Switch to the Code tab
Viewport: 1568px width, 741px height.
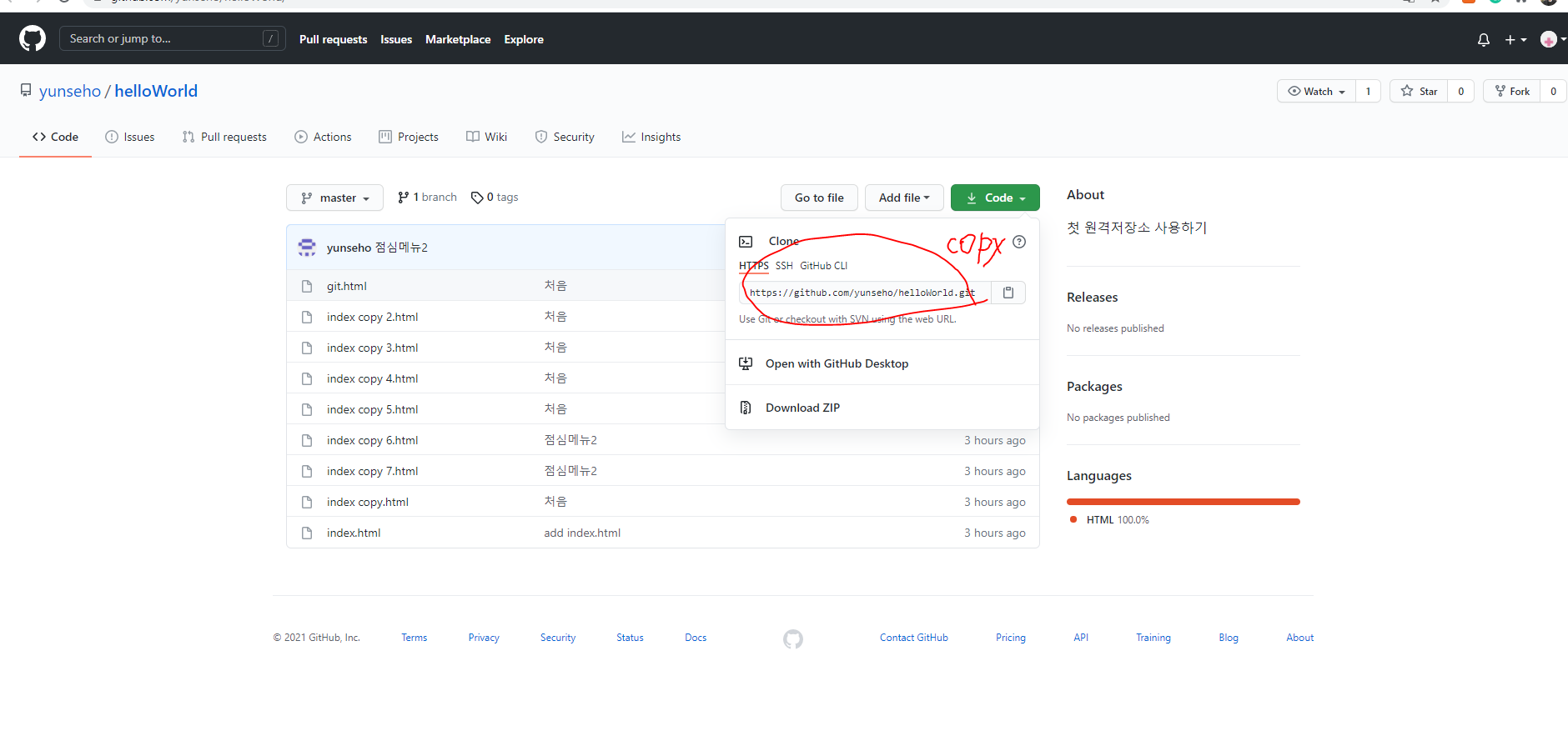55,137
